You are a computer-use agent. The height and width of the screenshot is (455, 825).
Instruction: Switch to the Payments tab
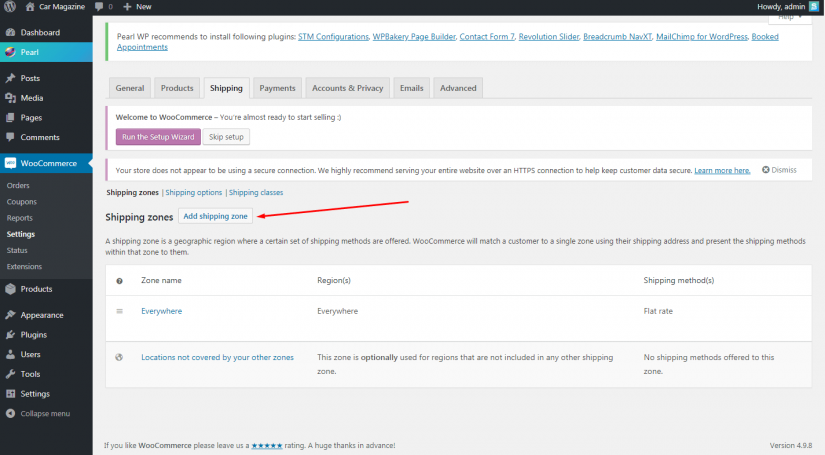pos(277,88)
